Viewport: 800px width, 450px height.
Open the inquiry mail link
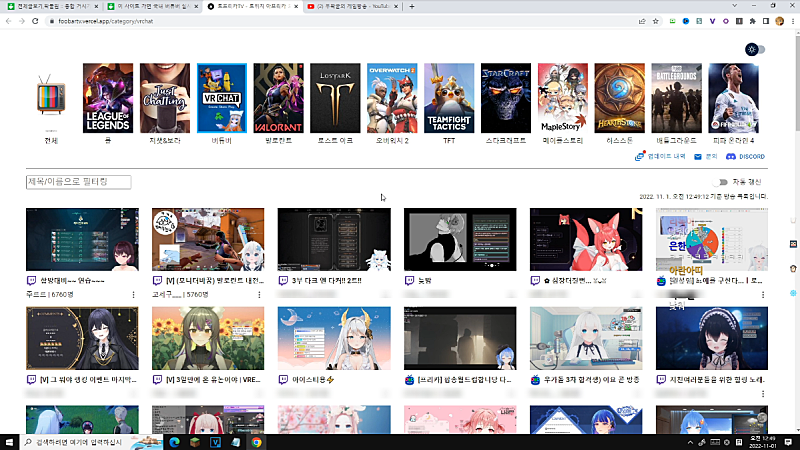point(706,157)
